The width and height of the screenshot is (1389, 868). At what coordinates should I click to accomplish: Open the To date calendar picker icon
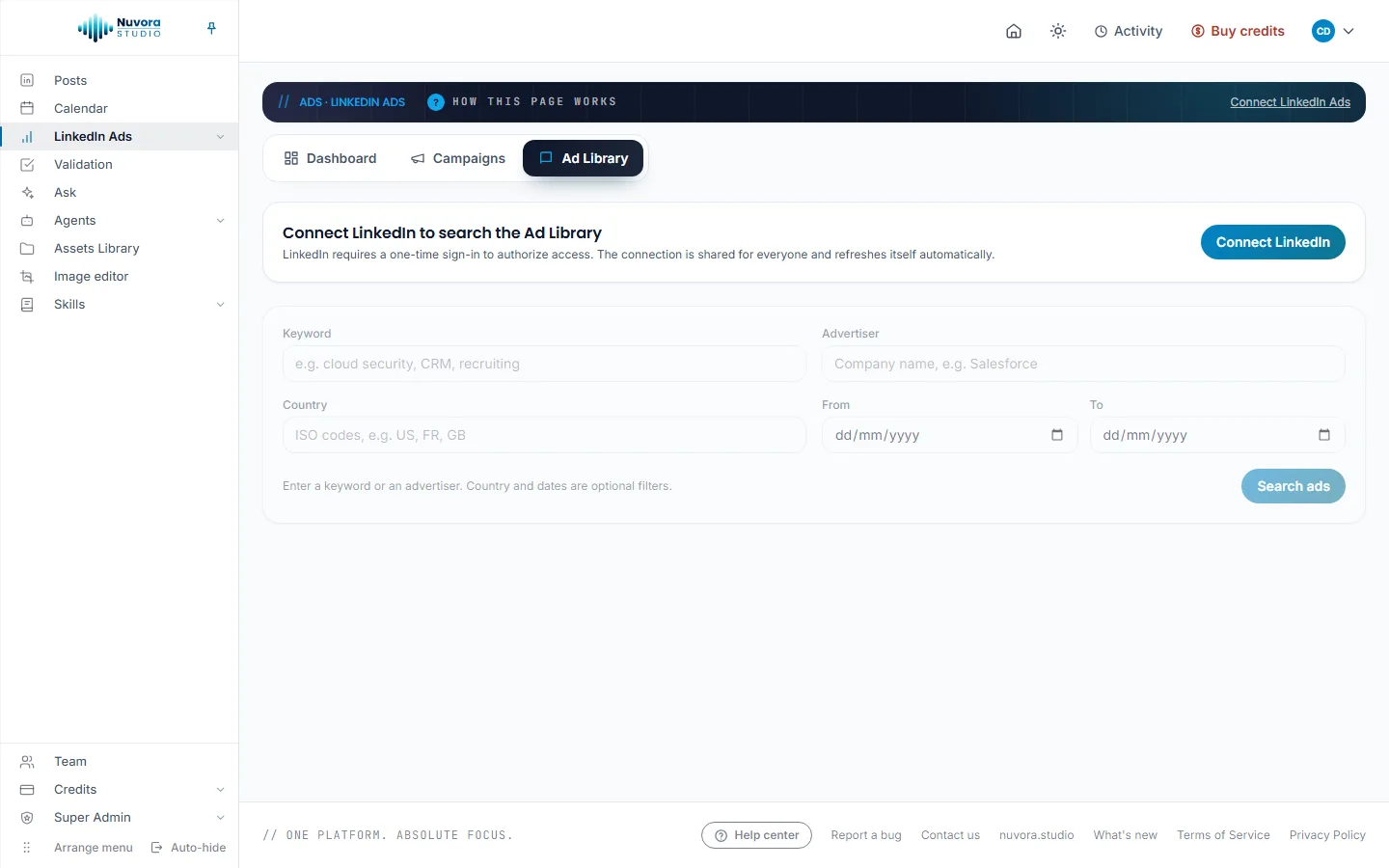pos(1324,435)
